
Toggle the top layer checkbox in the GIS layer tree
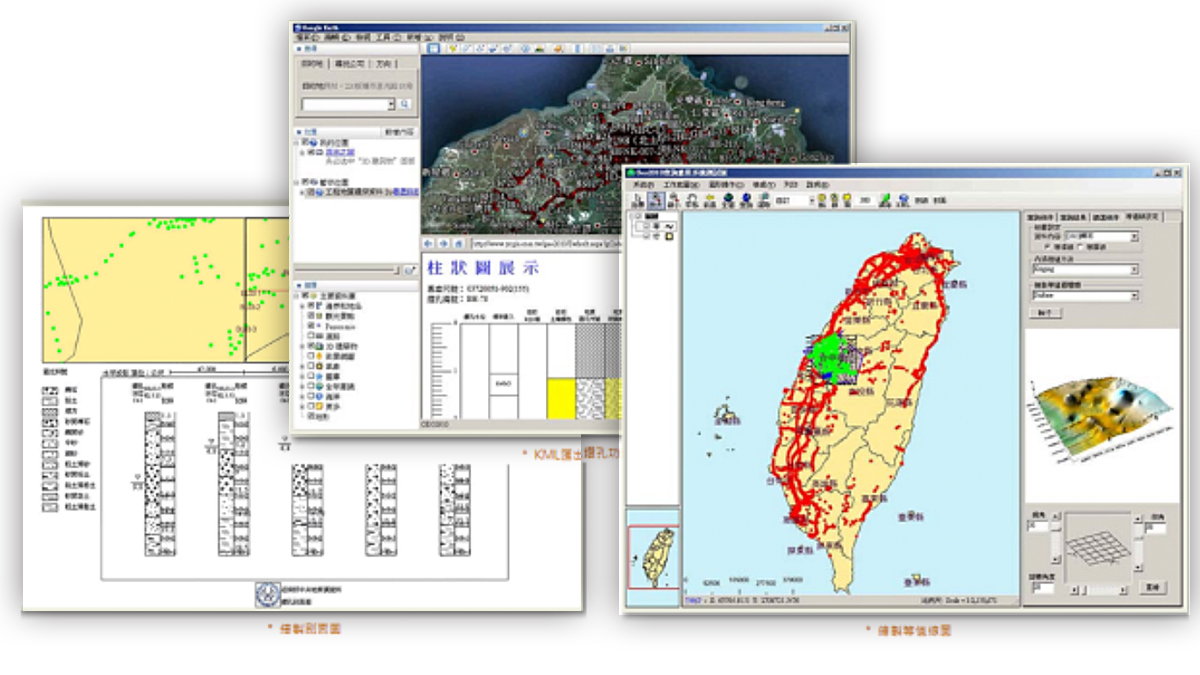coord(638,216)
